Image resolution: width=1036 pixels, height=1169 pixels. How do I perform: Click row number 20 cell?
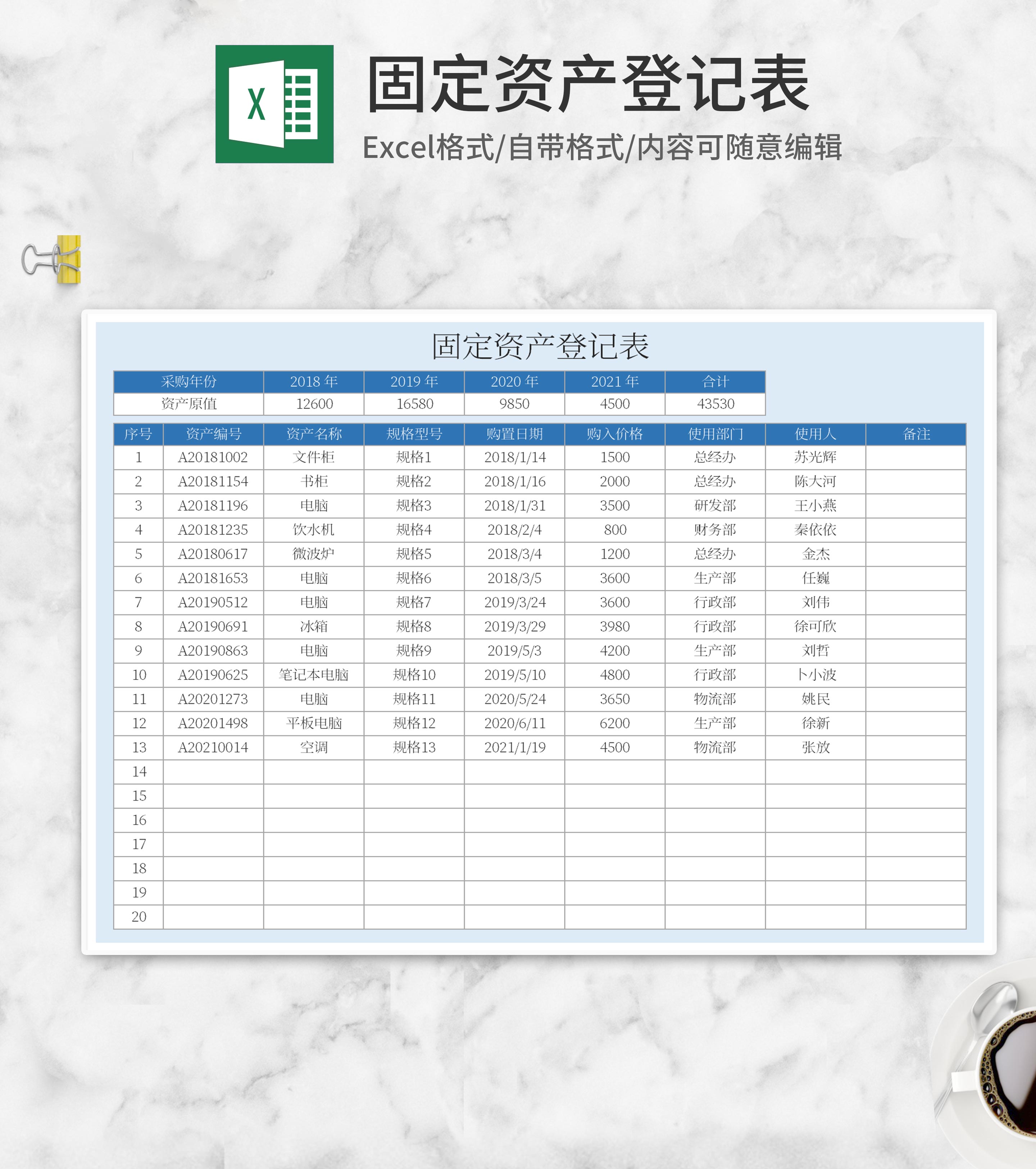138,917
